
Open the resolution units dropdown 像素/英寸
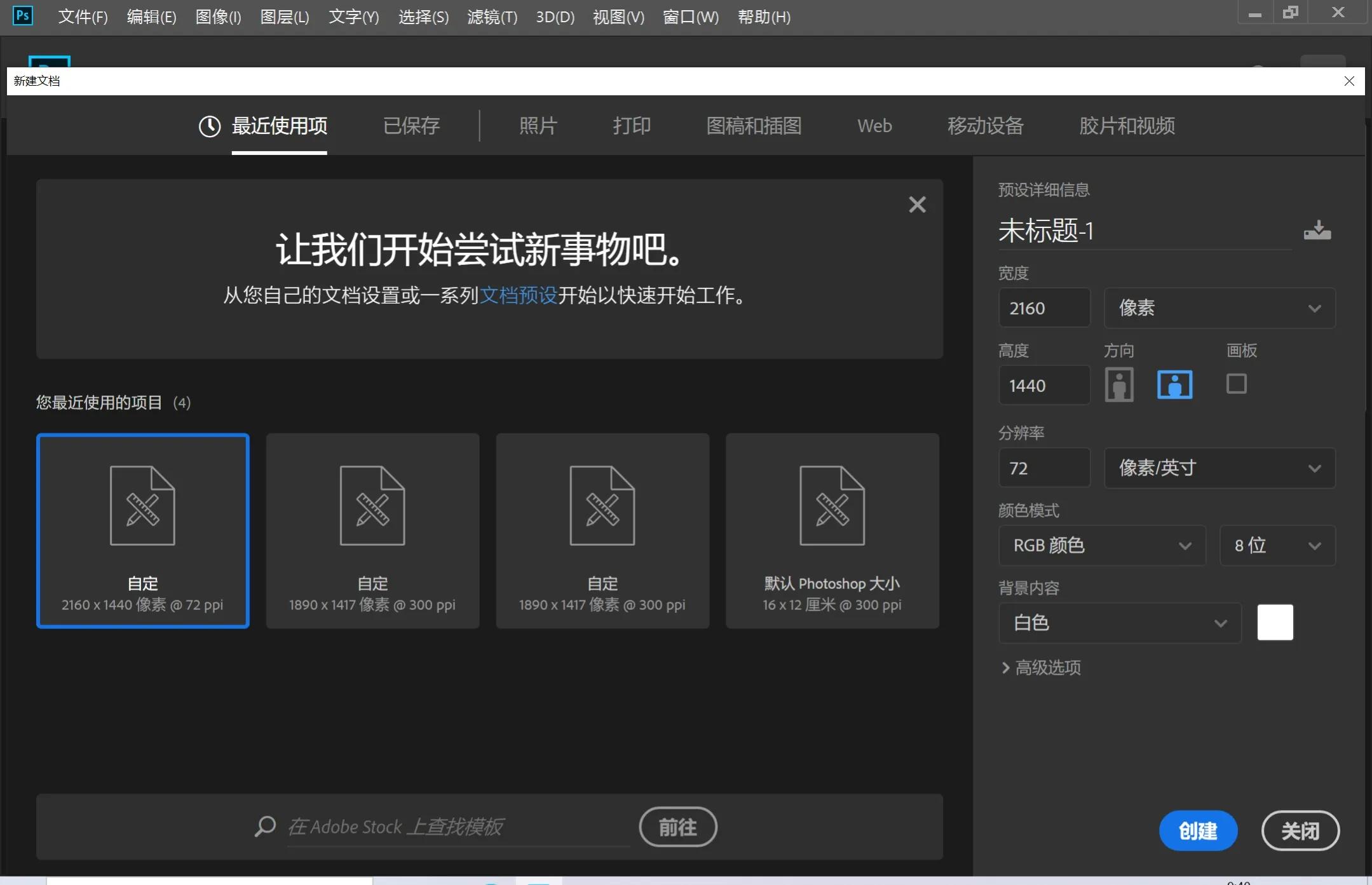1218,468
